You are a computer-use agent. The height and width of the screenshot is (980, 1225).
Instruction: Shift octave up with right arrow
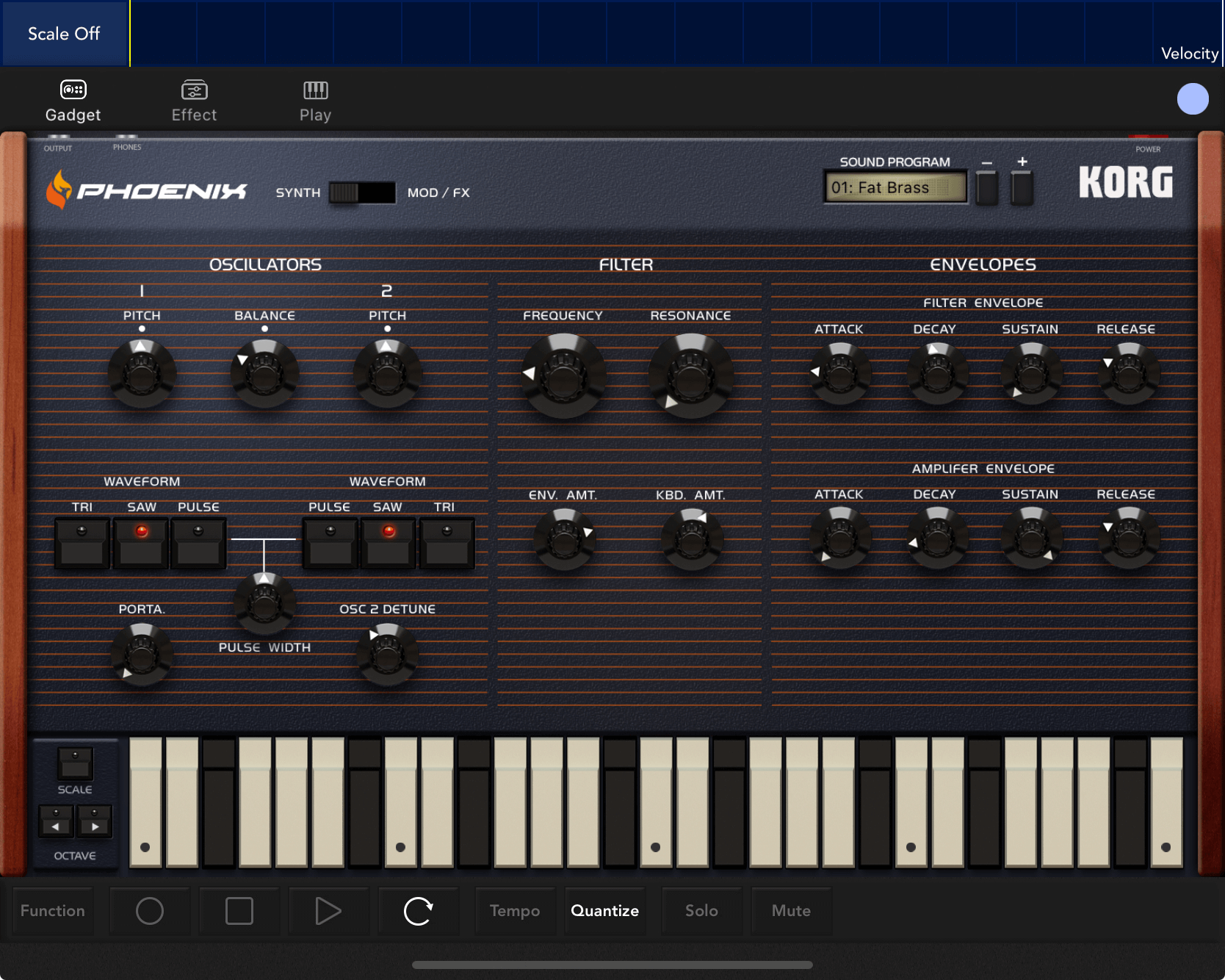point(94,821)
